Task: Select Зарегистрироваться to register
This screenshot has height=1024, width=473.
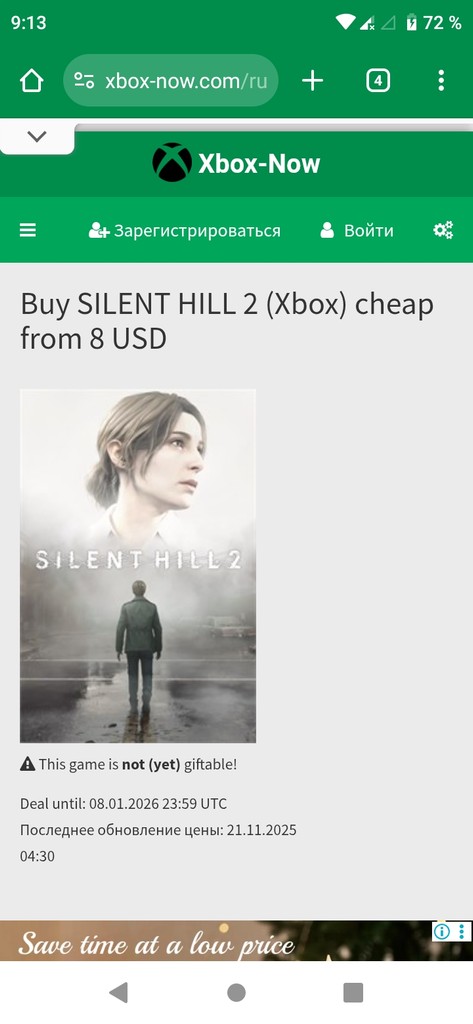Action: [x=184, y=231]
